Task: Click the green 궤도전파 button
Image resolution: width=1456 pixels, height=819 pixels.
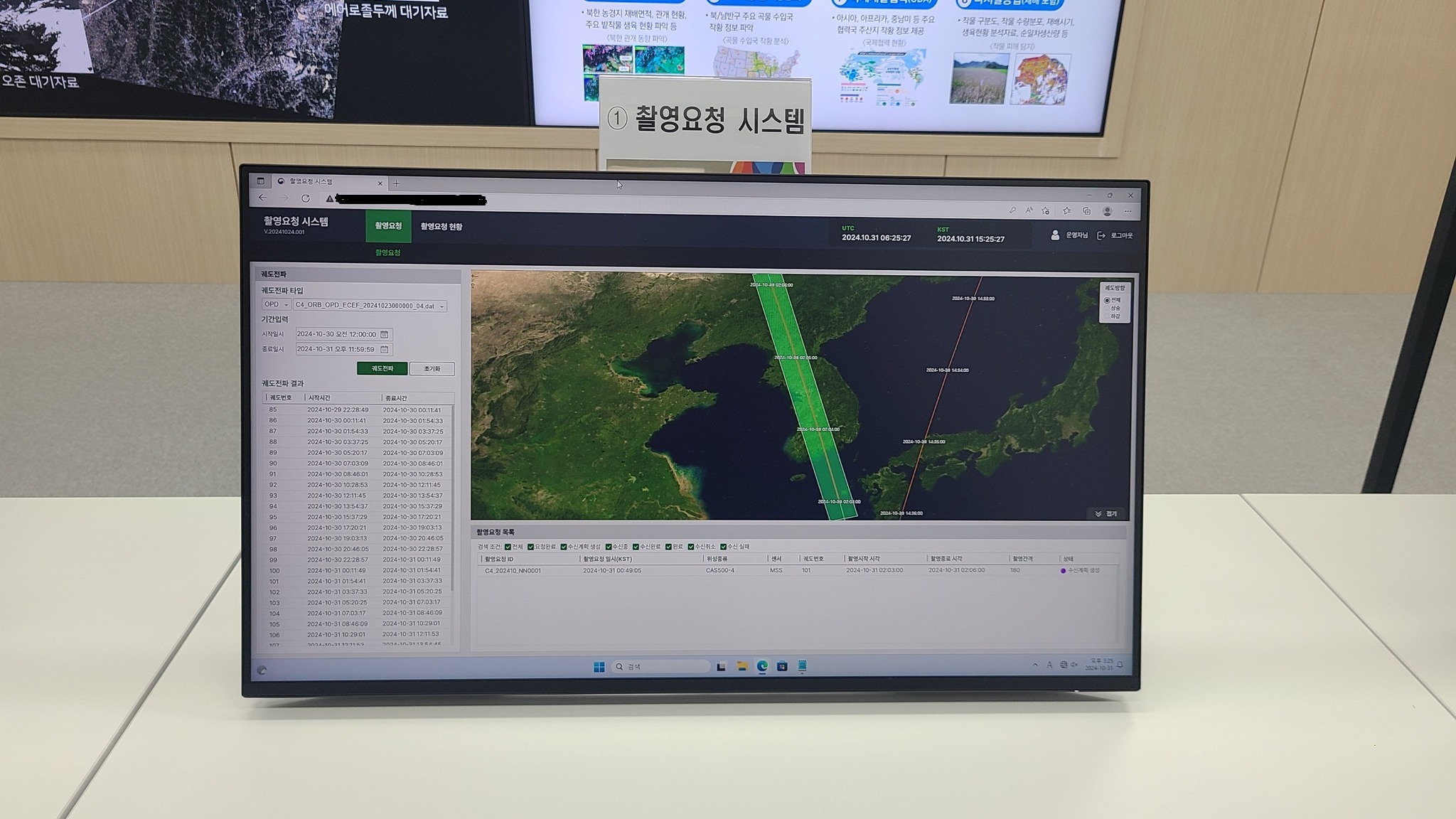Action: (x=382, y=368)
